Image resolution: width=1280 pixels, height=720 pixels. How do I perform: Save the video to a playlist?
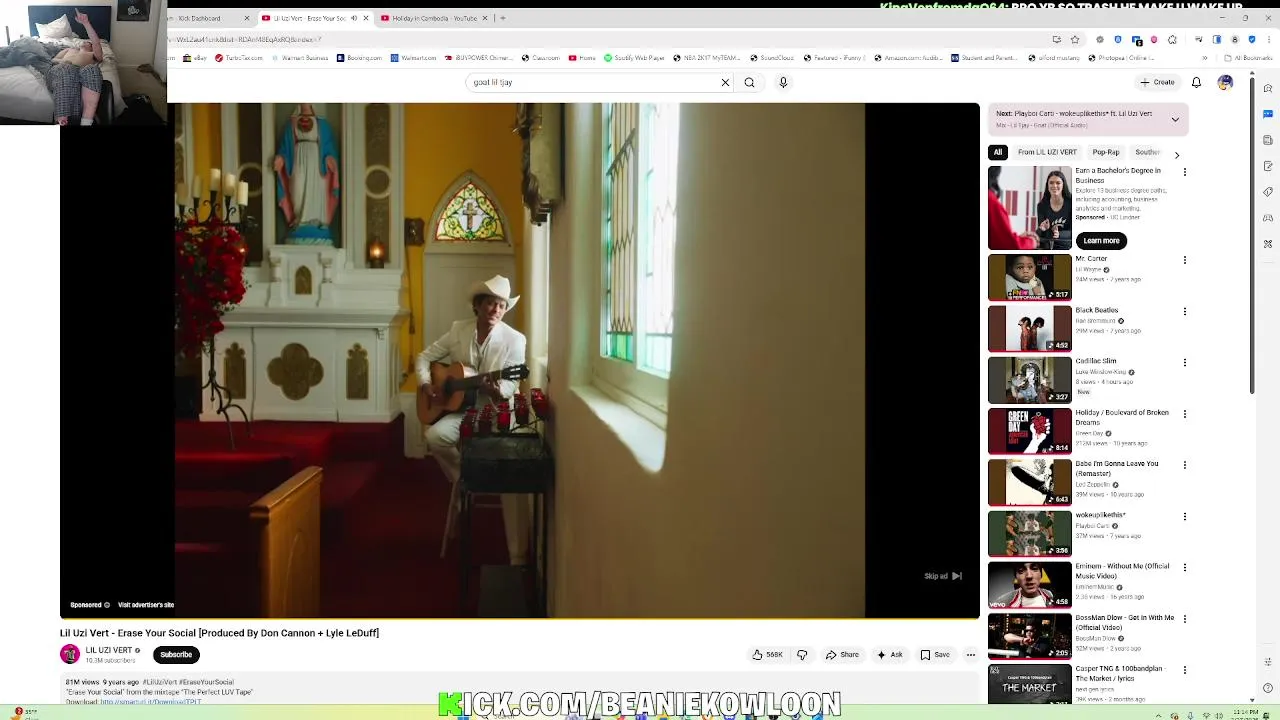click(x=935, y=655)
